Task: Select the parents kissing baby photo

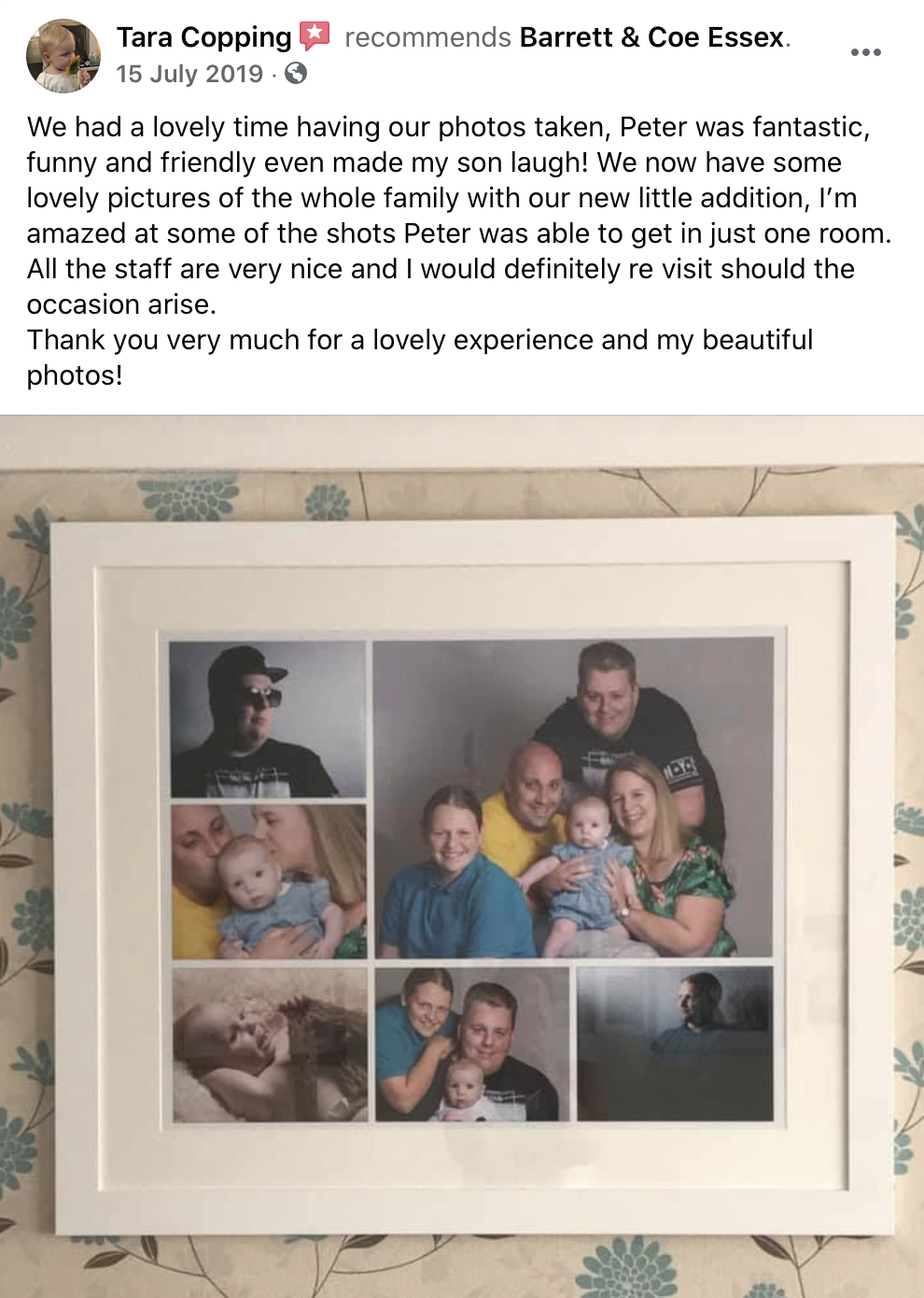Action: [x=269, y=882]
